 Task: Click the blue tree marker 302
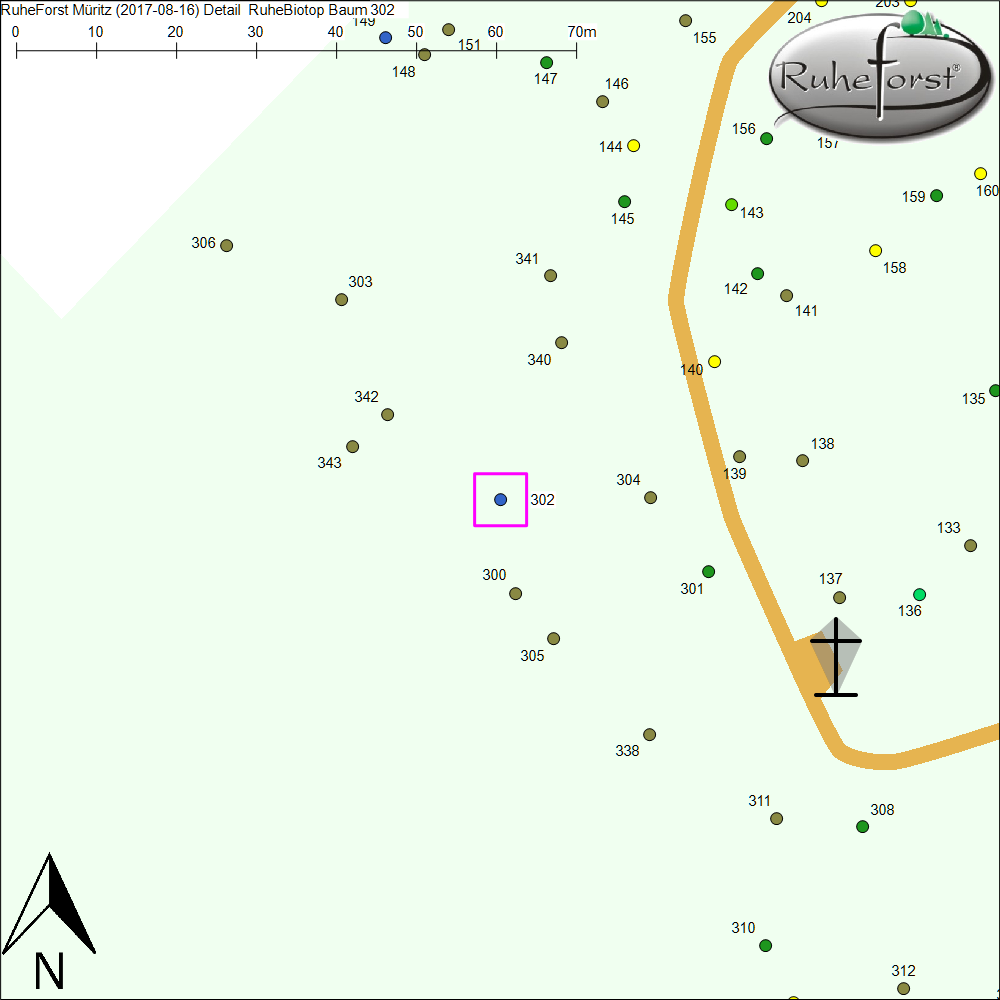(x=501, y=500)
